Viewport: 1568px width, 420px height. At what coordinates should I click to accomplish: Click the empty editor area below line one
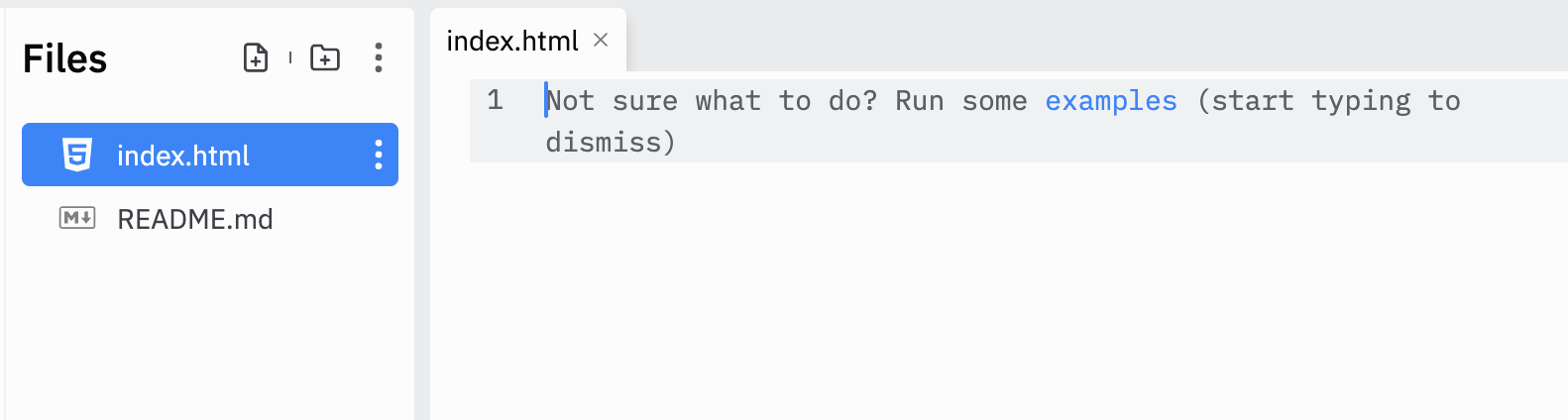pos(991,297)
